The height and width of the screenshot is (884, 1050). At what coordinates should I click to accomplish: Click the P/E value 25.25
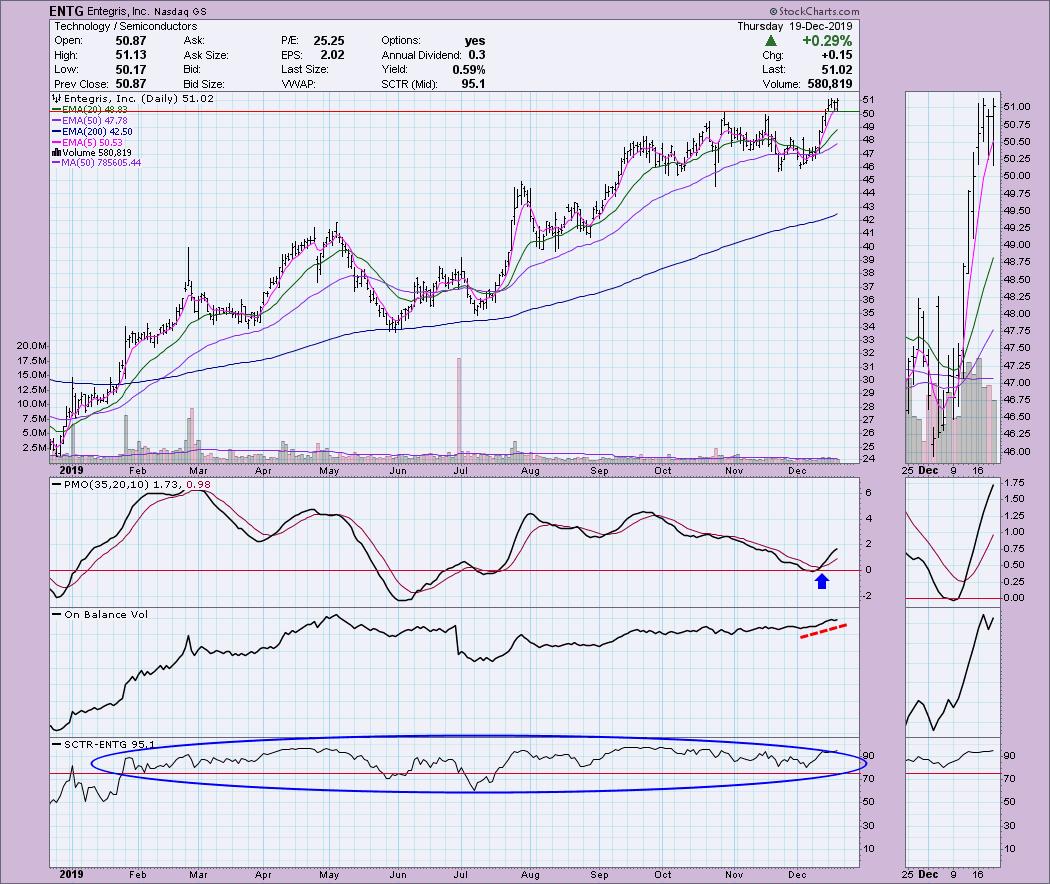pyautogui.click(x=329, y=41)
